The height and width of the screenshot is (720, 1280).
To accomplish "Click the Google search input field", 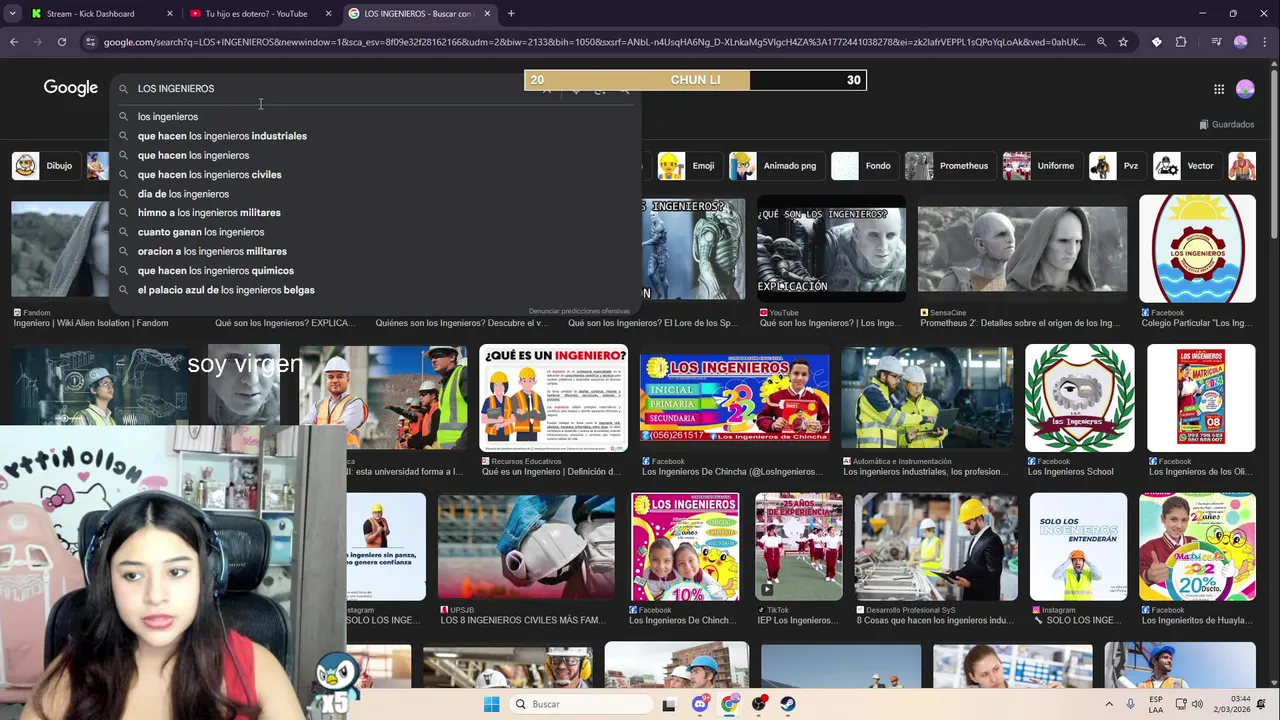I will 330,89.
